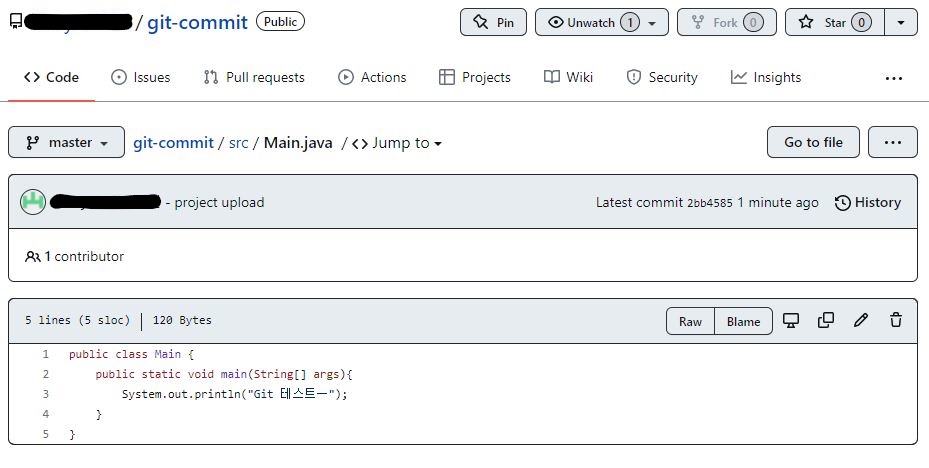Edit this file with the pencil icon
929x468 pixels.
[x=861, y=320]
